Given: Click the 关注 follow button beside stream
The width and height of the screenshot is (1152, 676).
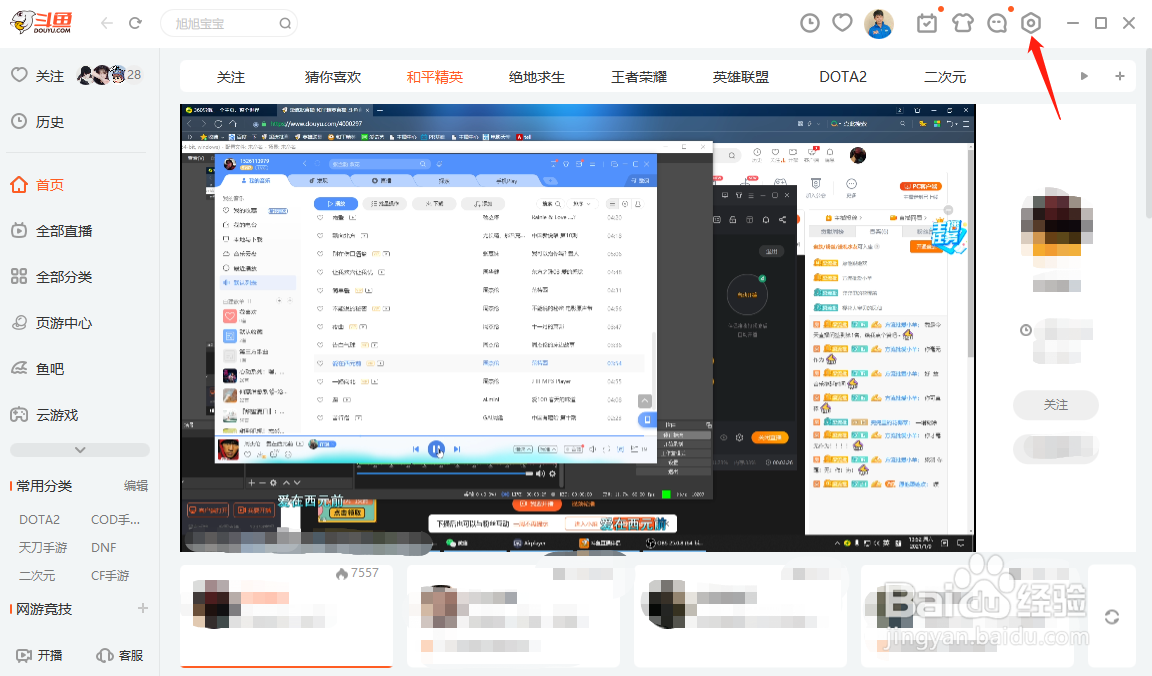Looking at the screenshot, I should click(1056, 405).
